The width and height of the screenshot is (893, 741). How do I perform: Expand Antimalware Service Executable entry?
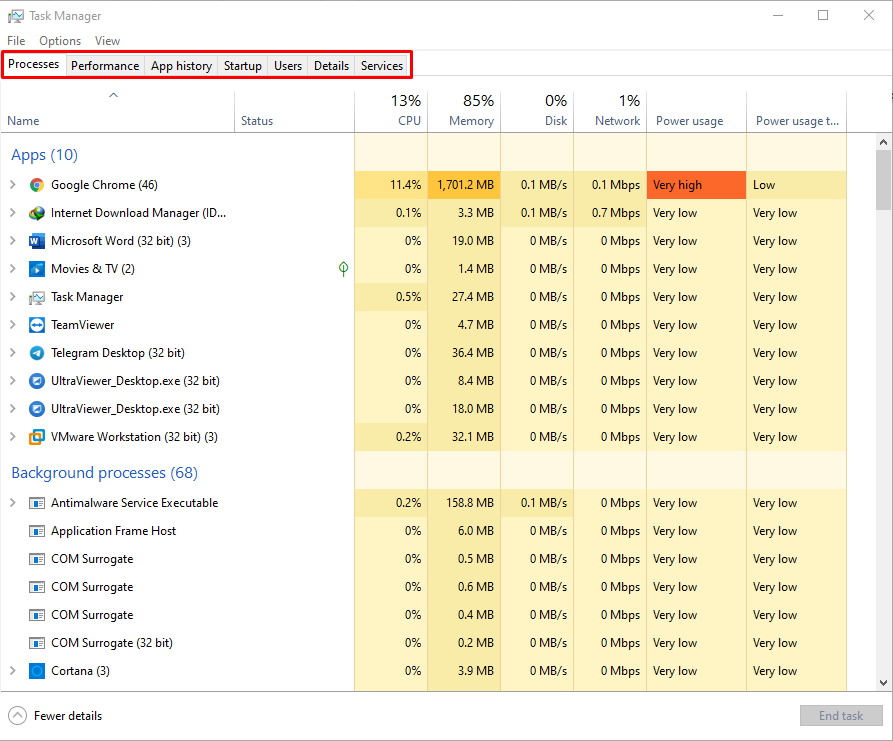coord(13,503)
